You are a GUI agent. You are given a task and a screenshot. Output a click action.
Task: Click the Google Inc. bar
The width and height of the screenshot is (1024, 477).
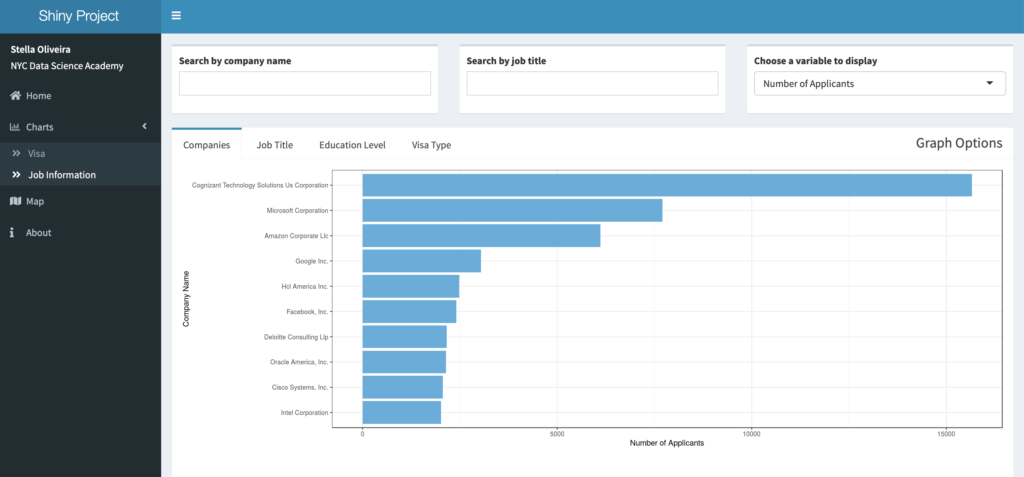point(421,261)
